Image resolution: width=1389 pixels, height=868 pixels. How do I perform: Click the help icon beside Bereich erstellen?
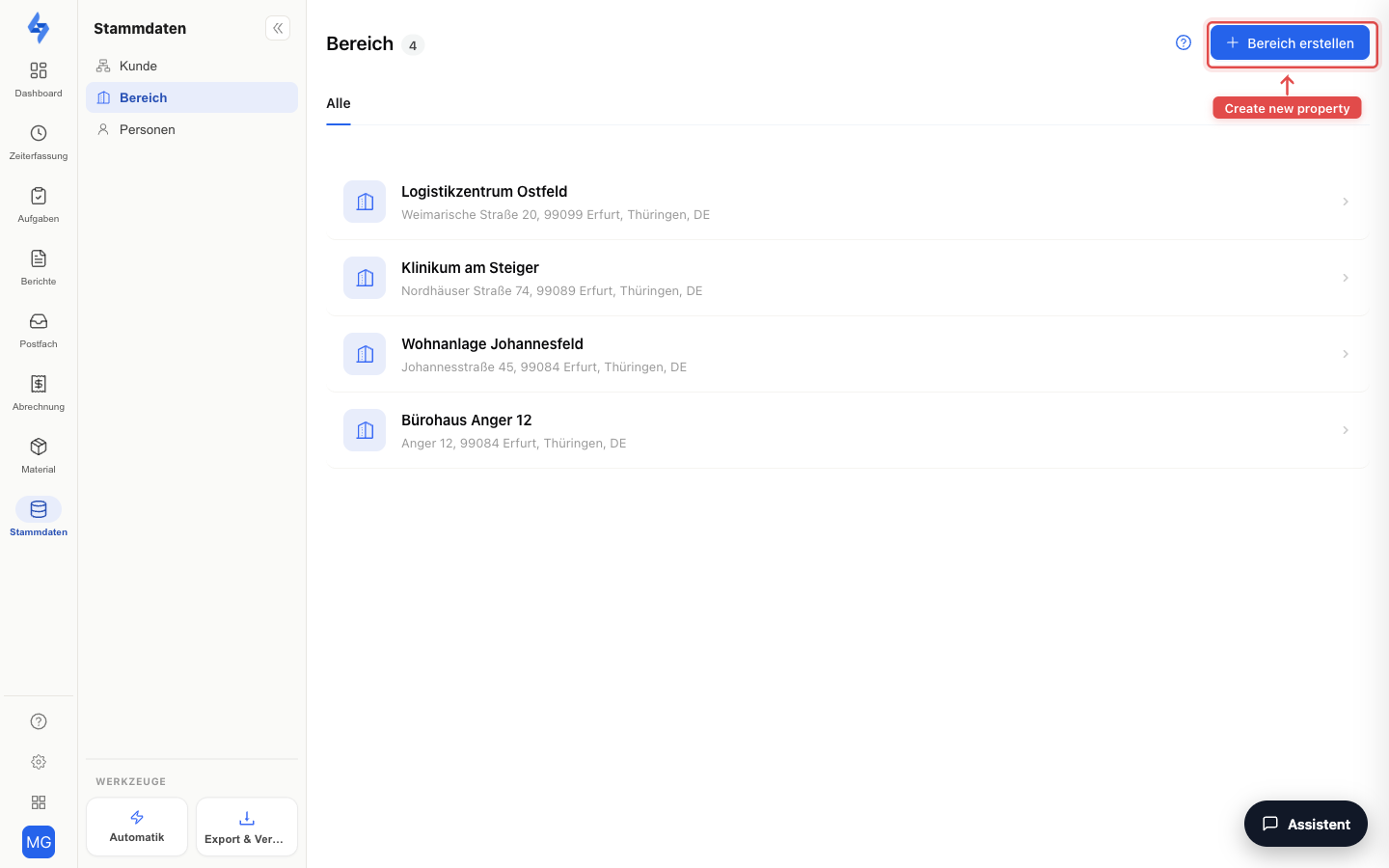point(1184,42)
